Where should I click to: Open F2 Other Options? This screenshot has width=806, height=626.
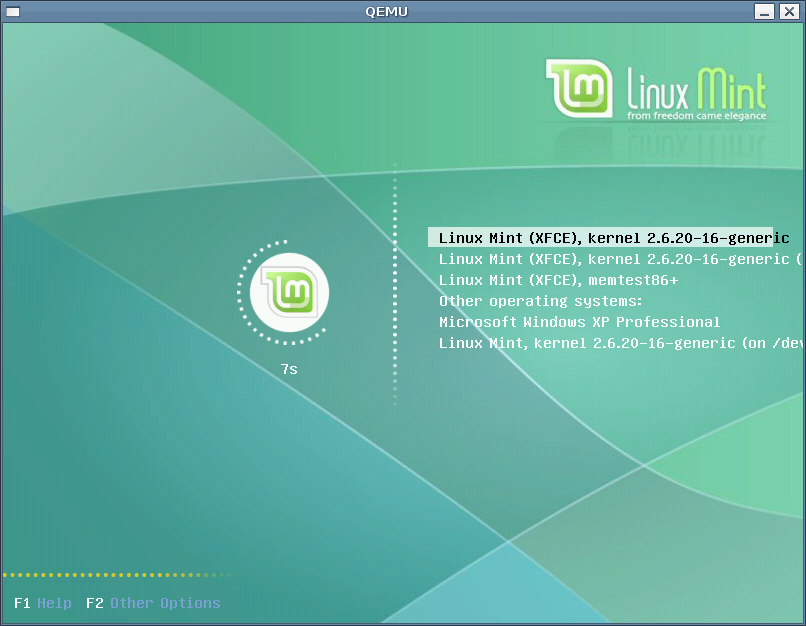(153, 603)
